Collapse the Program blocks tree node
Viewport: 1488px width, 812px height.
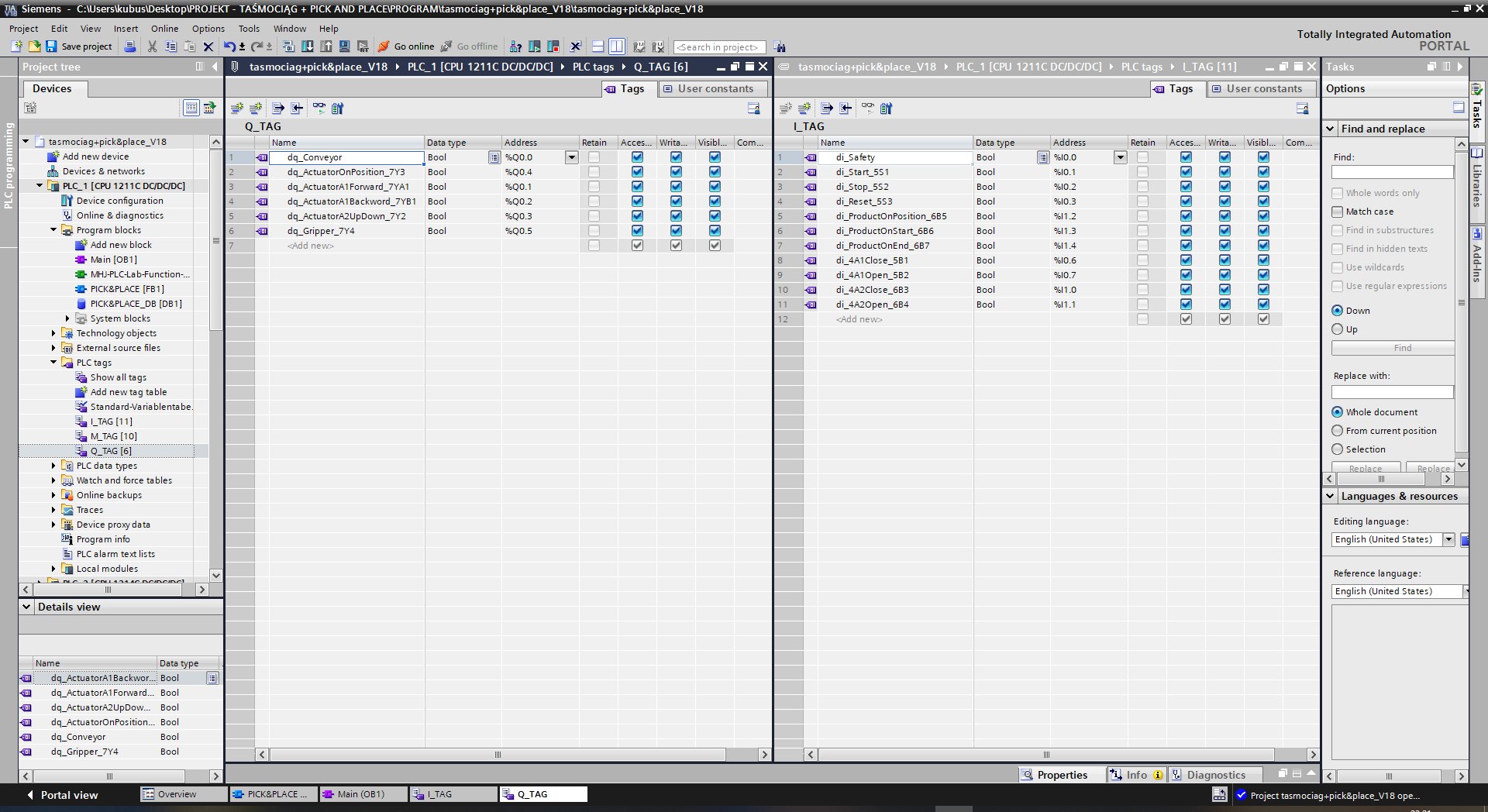53,230
